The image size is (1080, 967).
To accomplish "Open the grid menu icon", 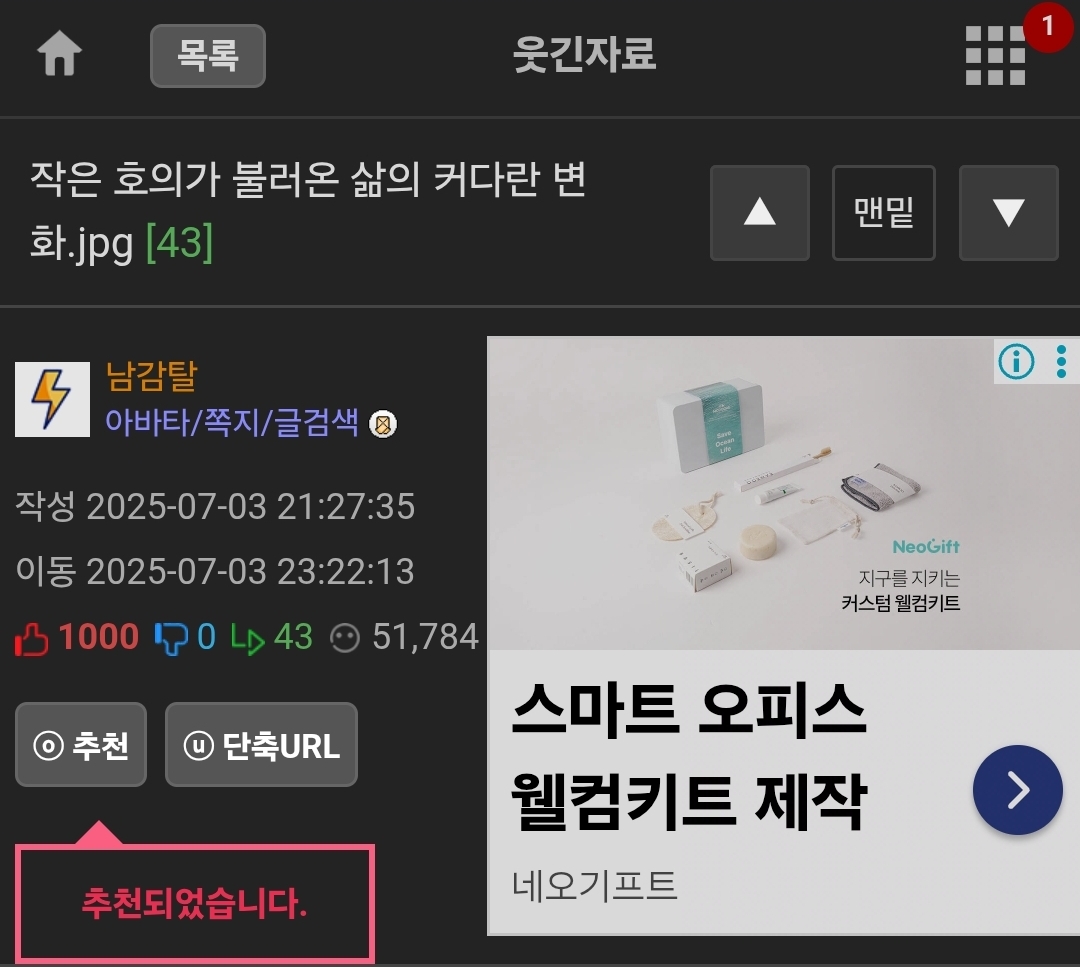I will click(x=995, y=56).
